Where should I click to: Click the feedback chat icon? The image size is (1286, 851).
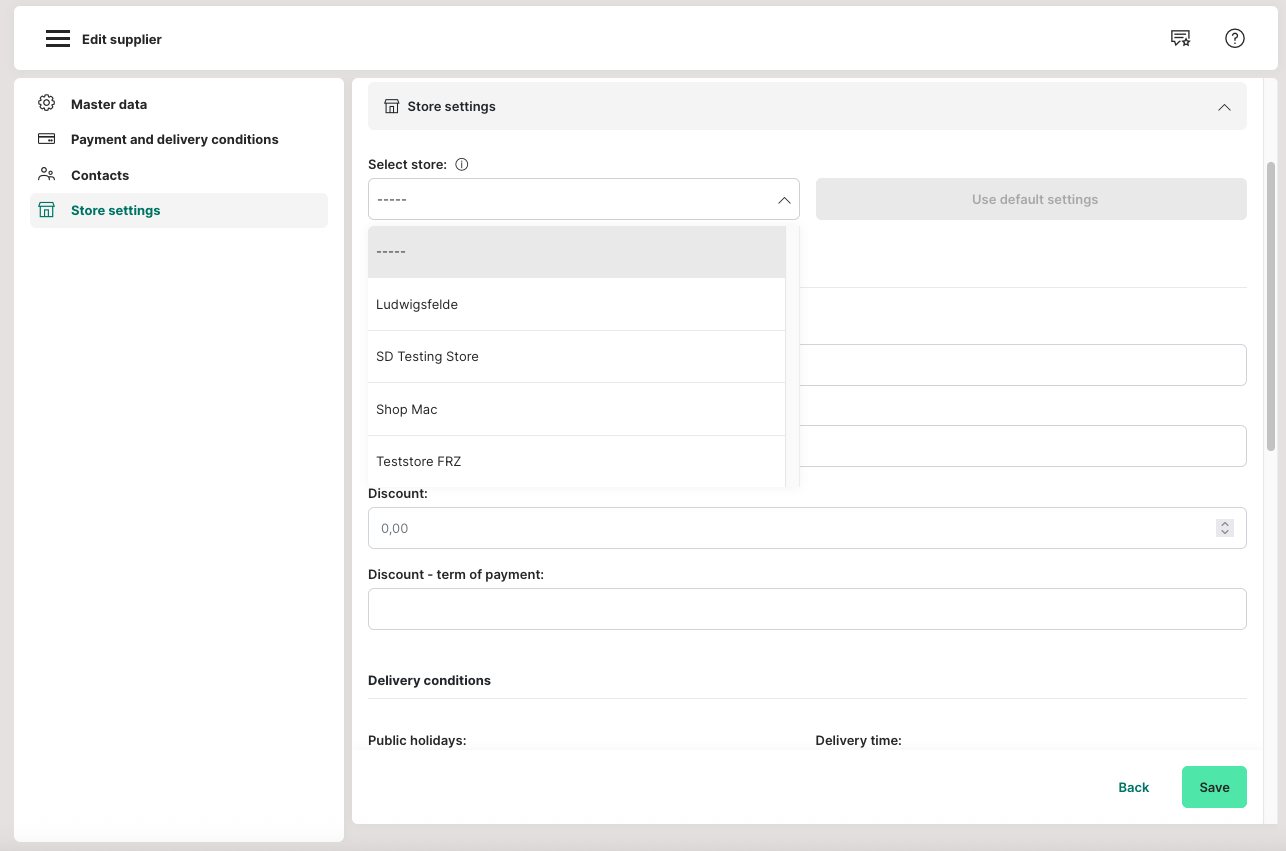coord(1180,39)
